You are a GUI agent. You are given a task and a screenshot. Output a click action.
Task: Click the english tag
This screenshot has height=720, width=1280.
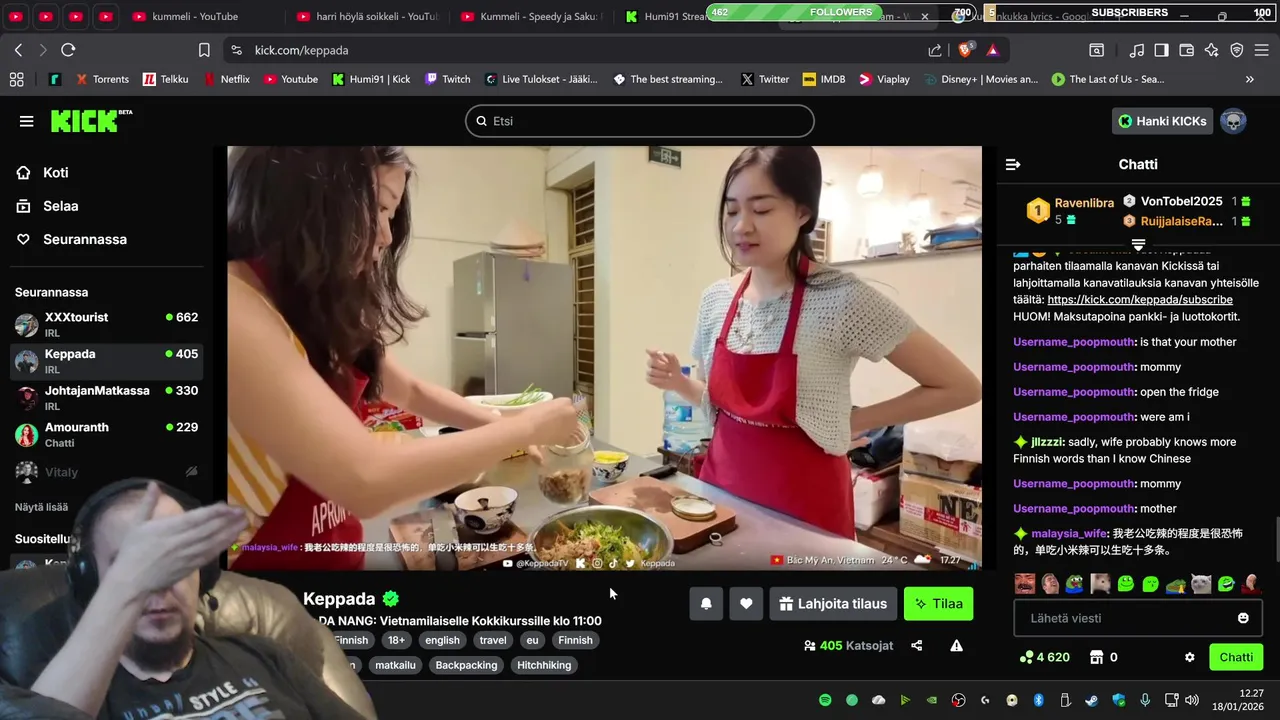pos(442,640)
